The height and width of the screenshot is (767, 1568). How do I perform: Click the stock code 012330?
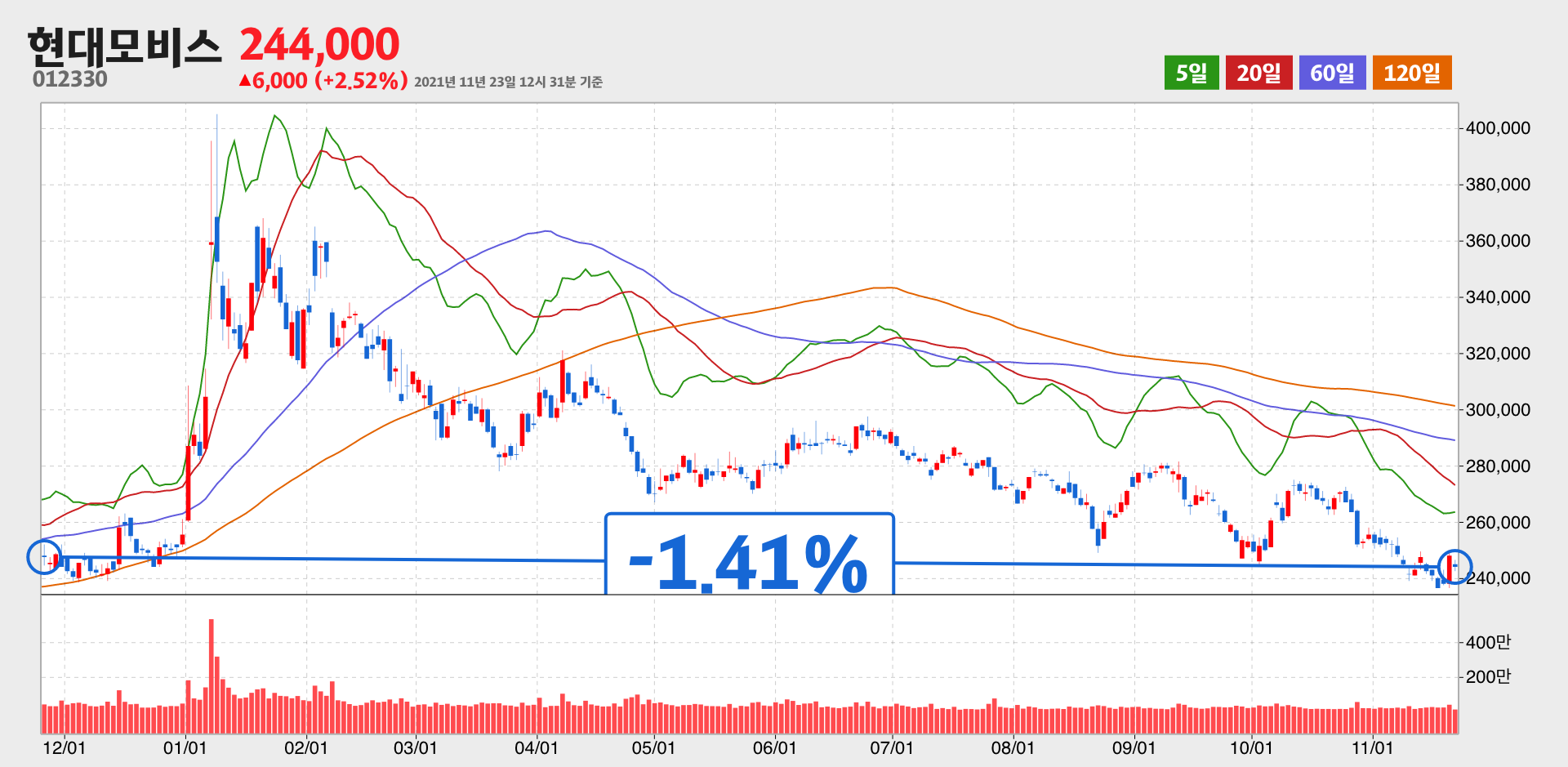(x=70, y=79)
